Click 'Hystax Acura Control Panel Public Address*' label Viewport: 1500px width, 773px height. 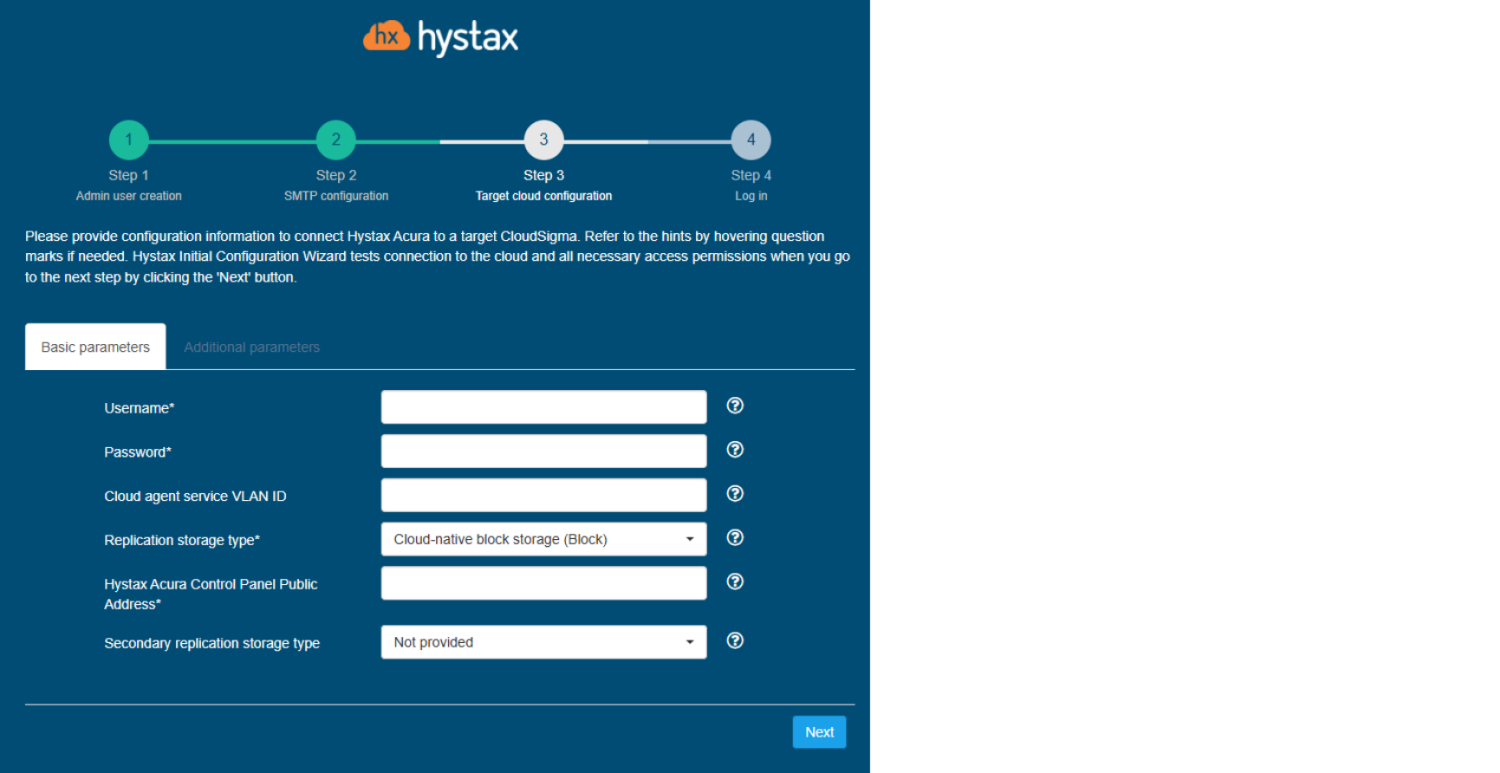pyautogui.click(x=211, y=594)
